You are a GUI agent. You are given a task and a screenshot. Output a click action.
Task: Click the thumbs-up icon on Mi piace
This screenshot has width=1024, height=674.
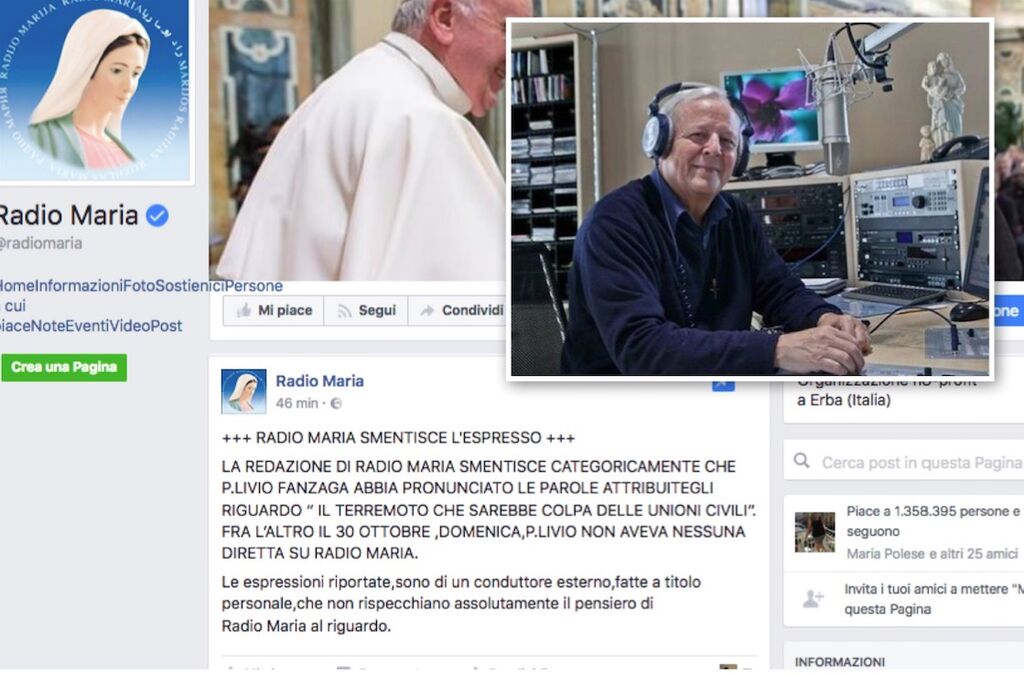click(x=244, y=310)
